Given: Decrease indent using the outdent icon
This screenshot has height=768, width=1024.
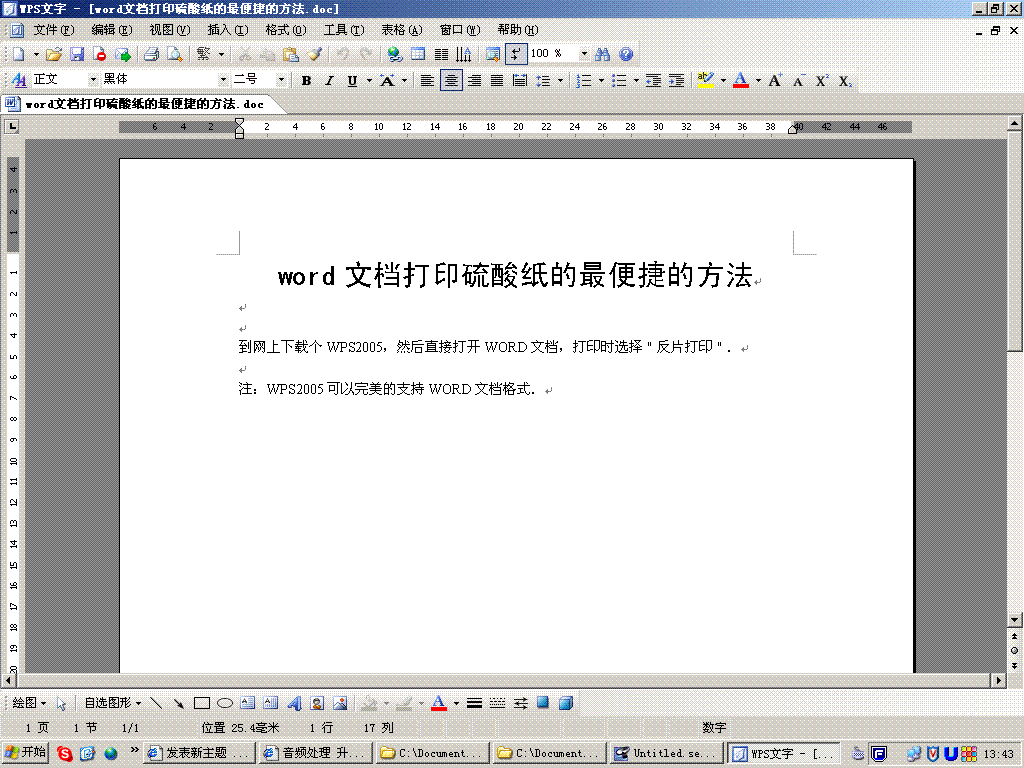Looking at the screenshot, I should click(653, 80).
